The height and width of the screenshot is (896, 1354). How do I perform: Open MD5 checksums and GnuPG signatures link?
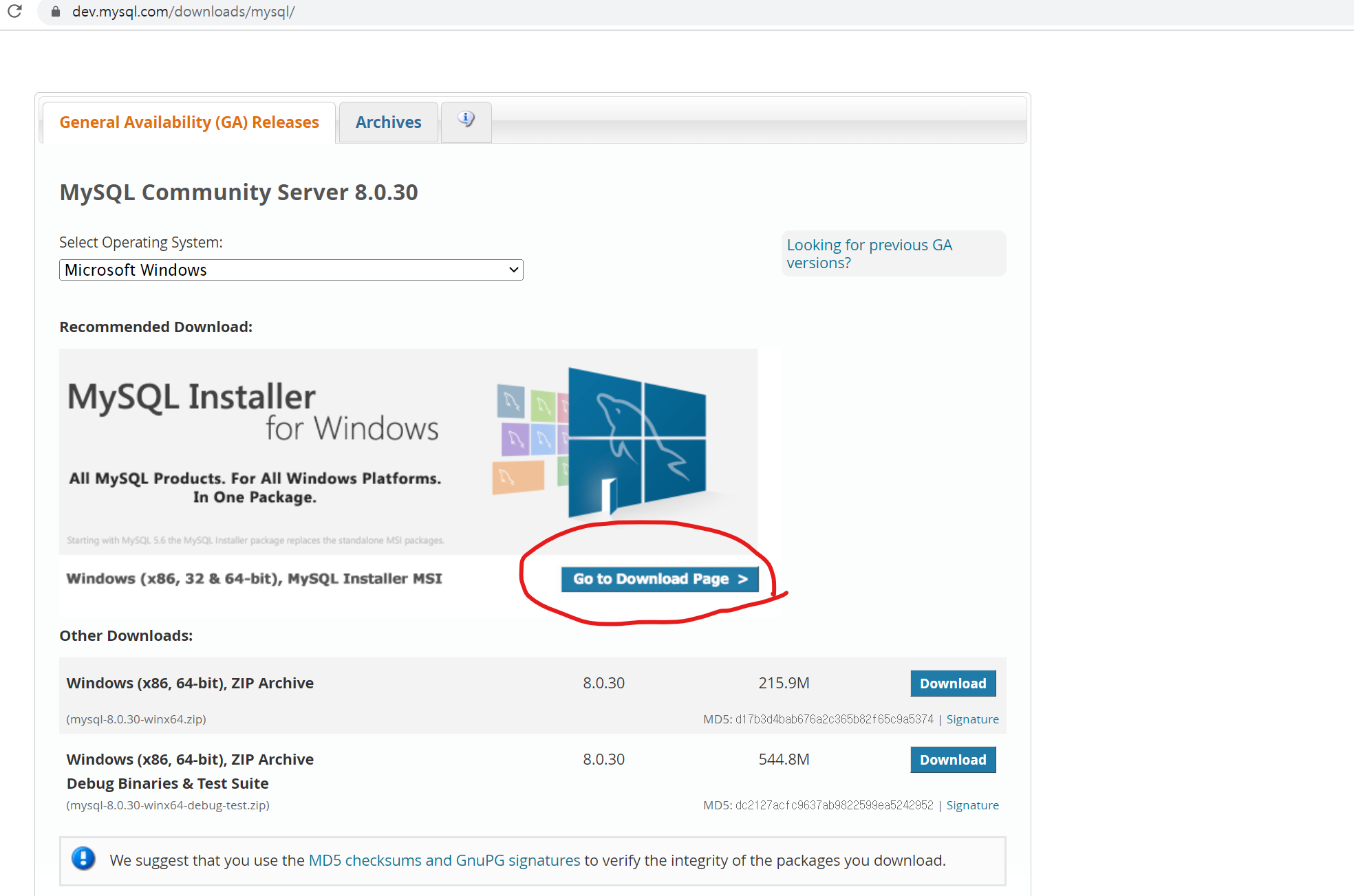point(444,860)
